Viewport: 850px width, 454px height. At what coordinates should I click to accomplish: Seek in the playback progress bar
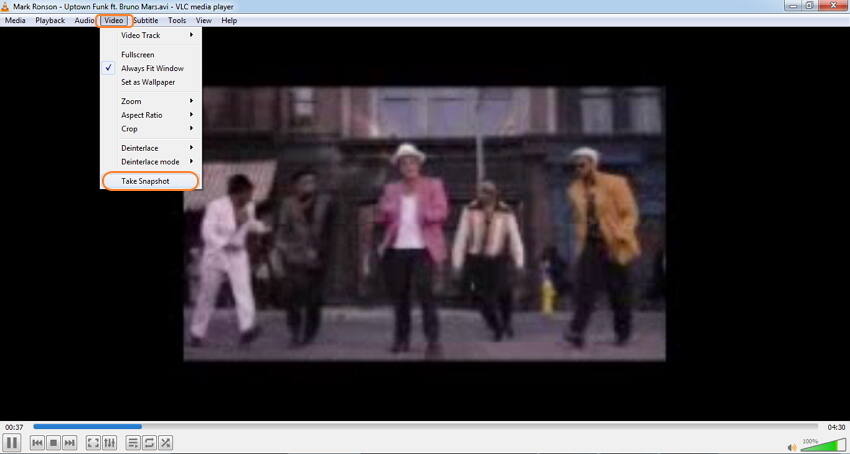tap(426, 427)
